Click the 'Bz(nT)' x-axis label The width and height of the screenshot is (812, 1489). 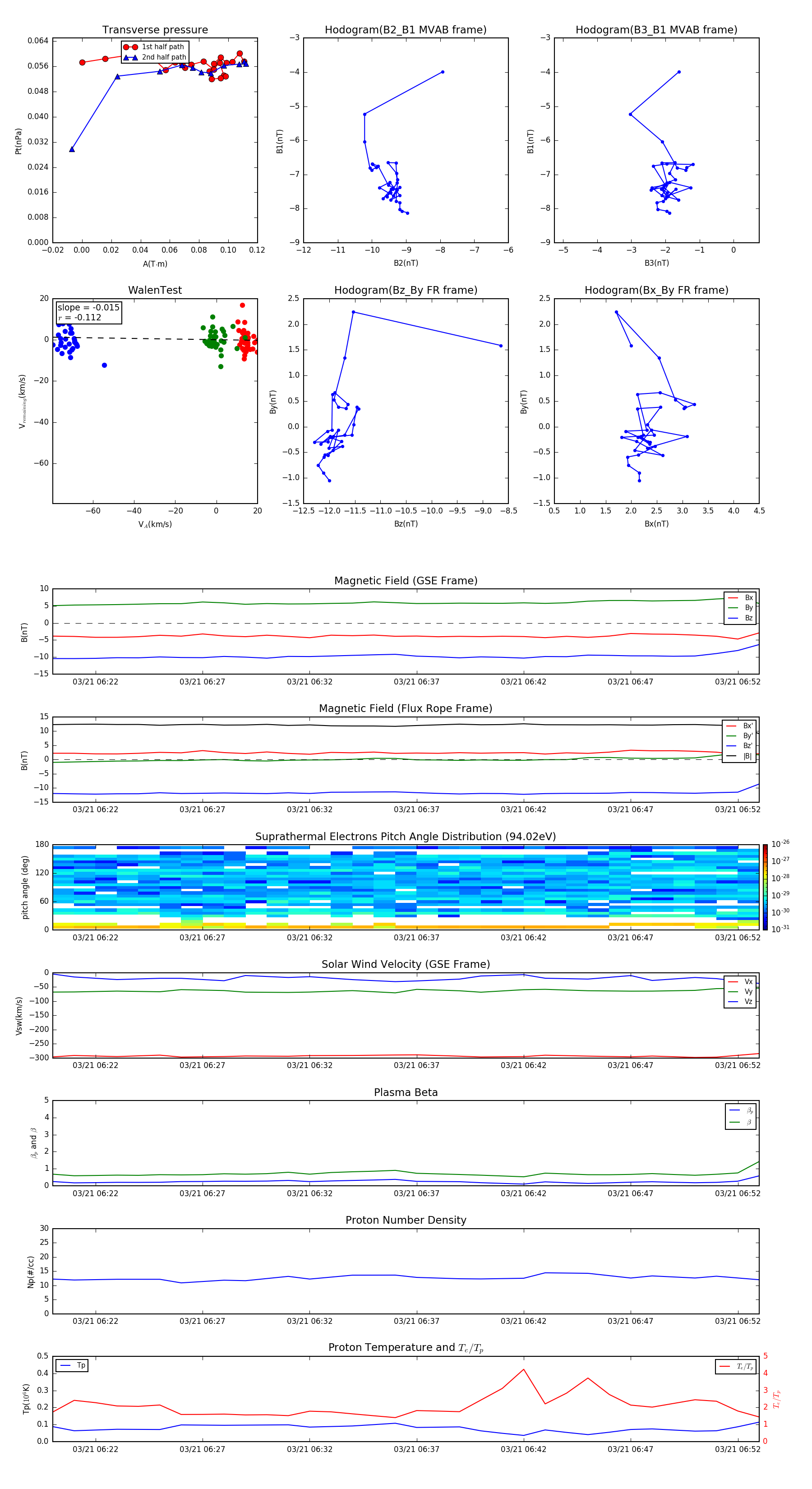pyautogui.click(x=406, y=524)
